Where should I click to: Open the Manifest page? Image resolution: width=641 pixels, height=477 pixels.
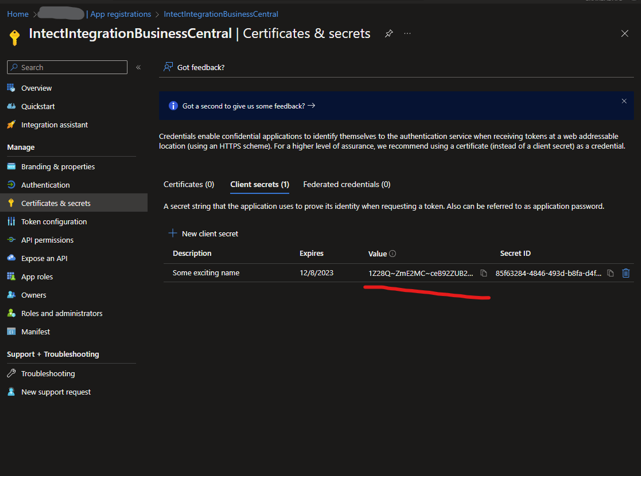(36, 331)
